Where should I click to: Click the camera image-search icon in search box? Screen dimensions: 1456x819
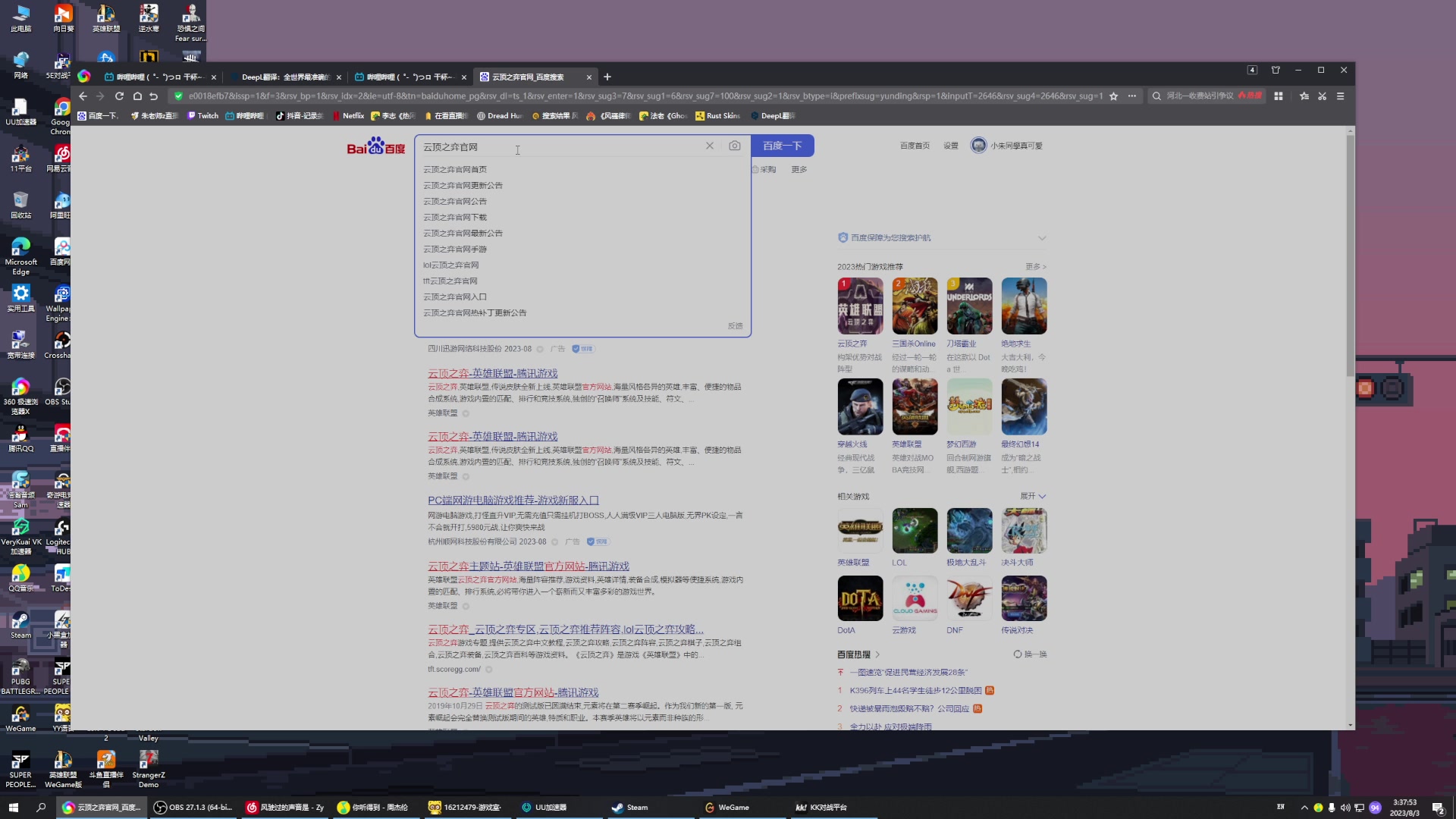pyautogui.click(x=734, y=146)
